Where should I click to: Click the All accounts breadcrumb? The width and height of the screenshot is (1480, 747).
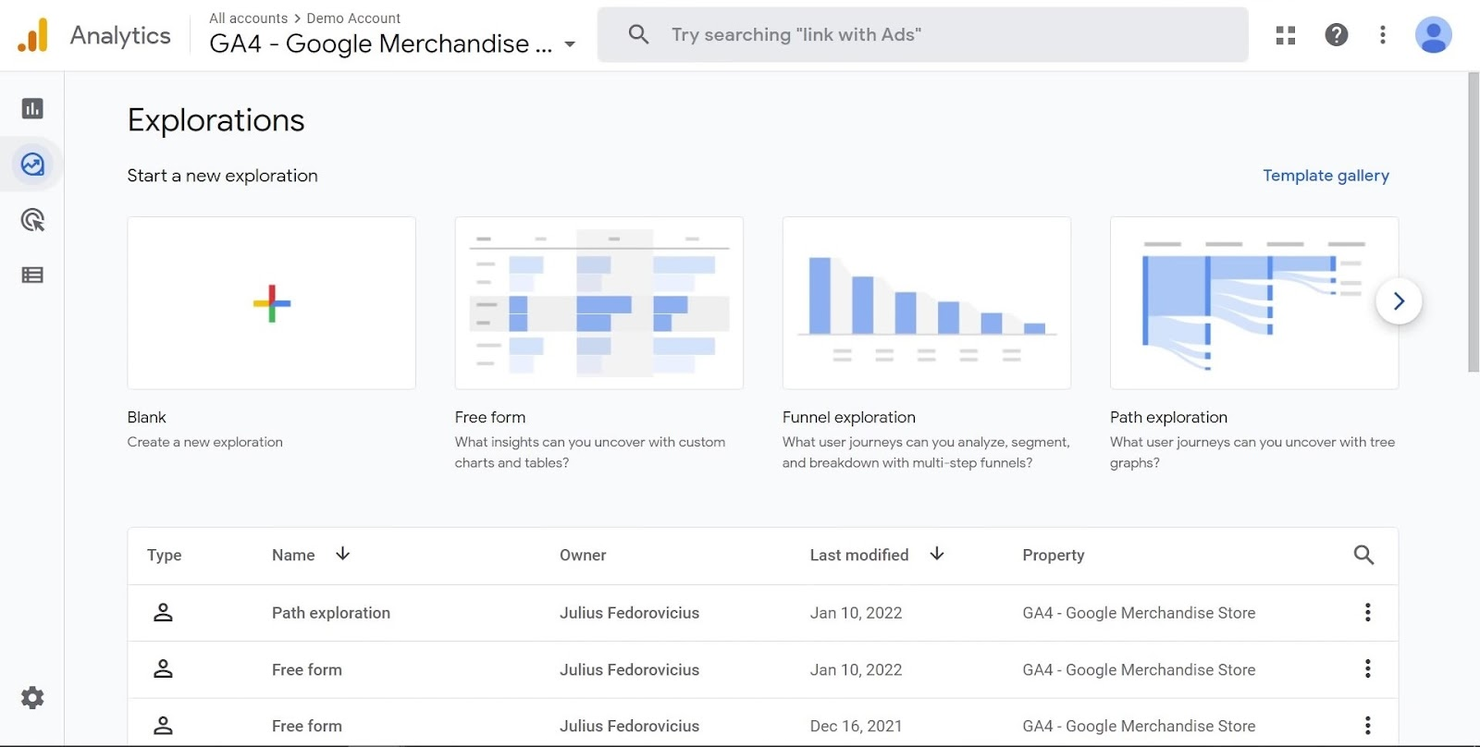point(248,18)
